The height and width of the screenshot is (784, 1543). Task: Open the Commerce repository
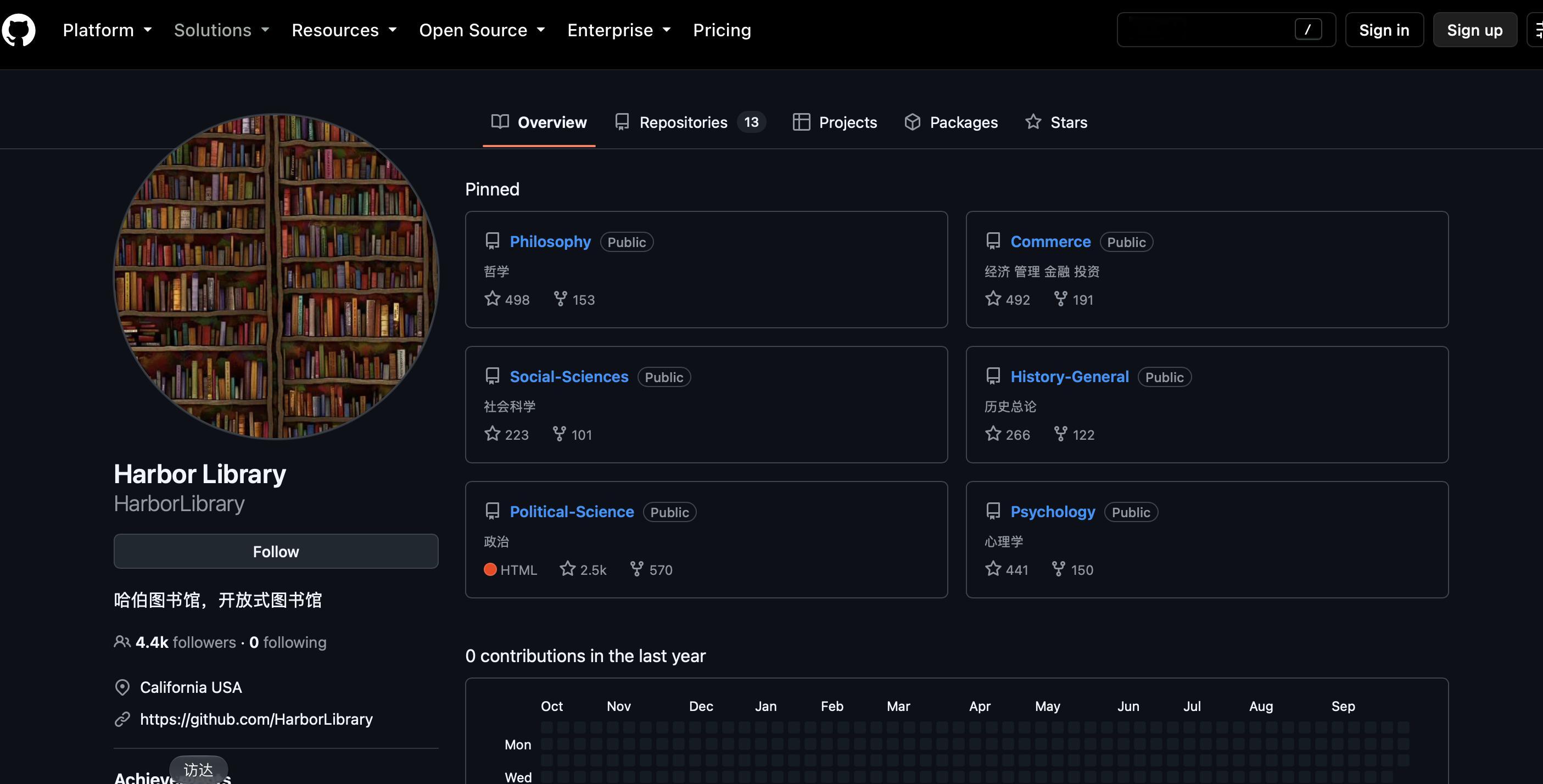click(x=1050, y=242)
